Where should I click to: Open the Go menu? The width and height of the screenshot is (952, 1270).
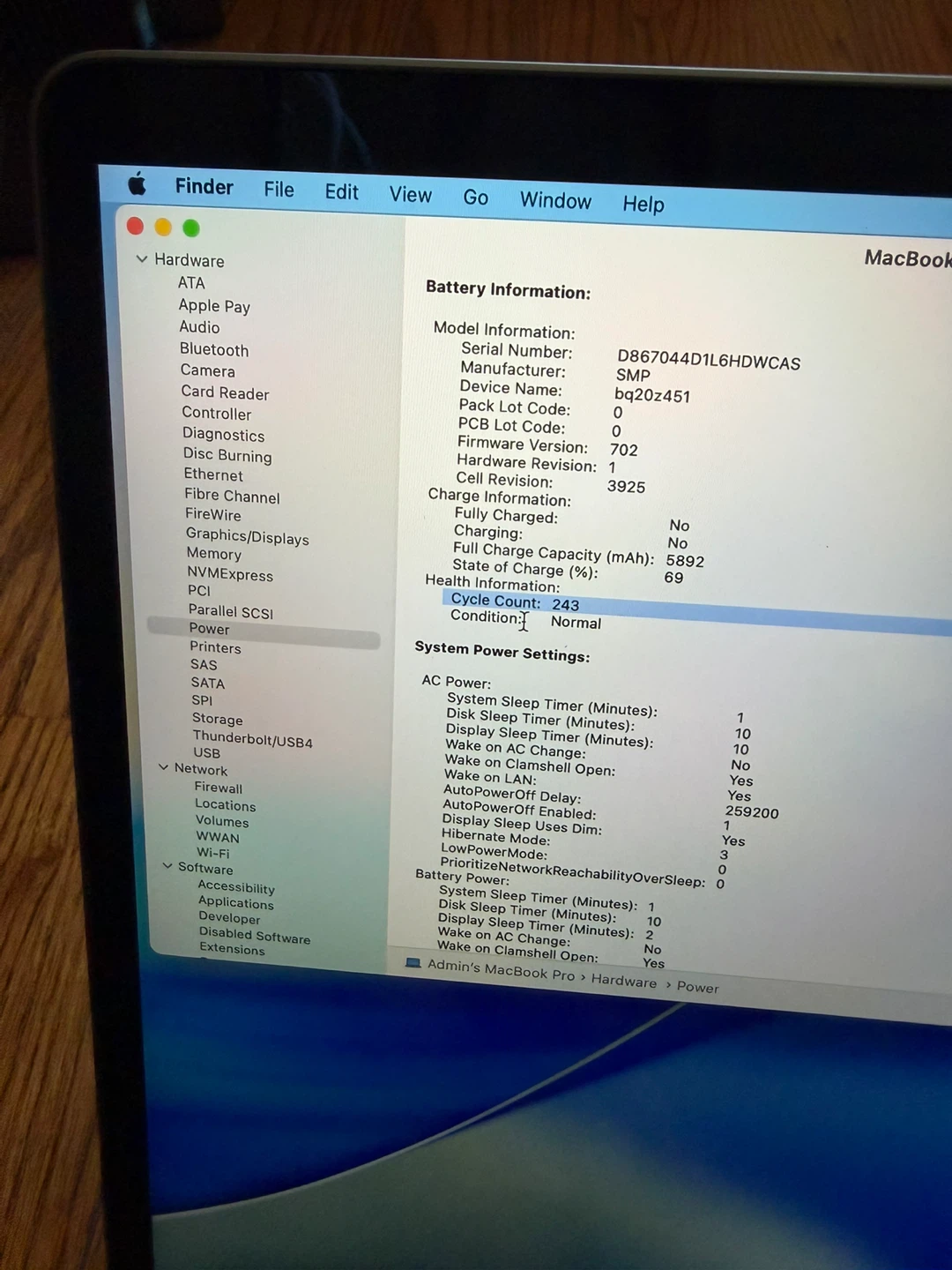476,198
